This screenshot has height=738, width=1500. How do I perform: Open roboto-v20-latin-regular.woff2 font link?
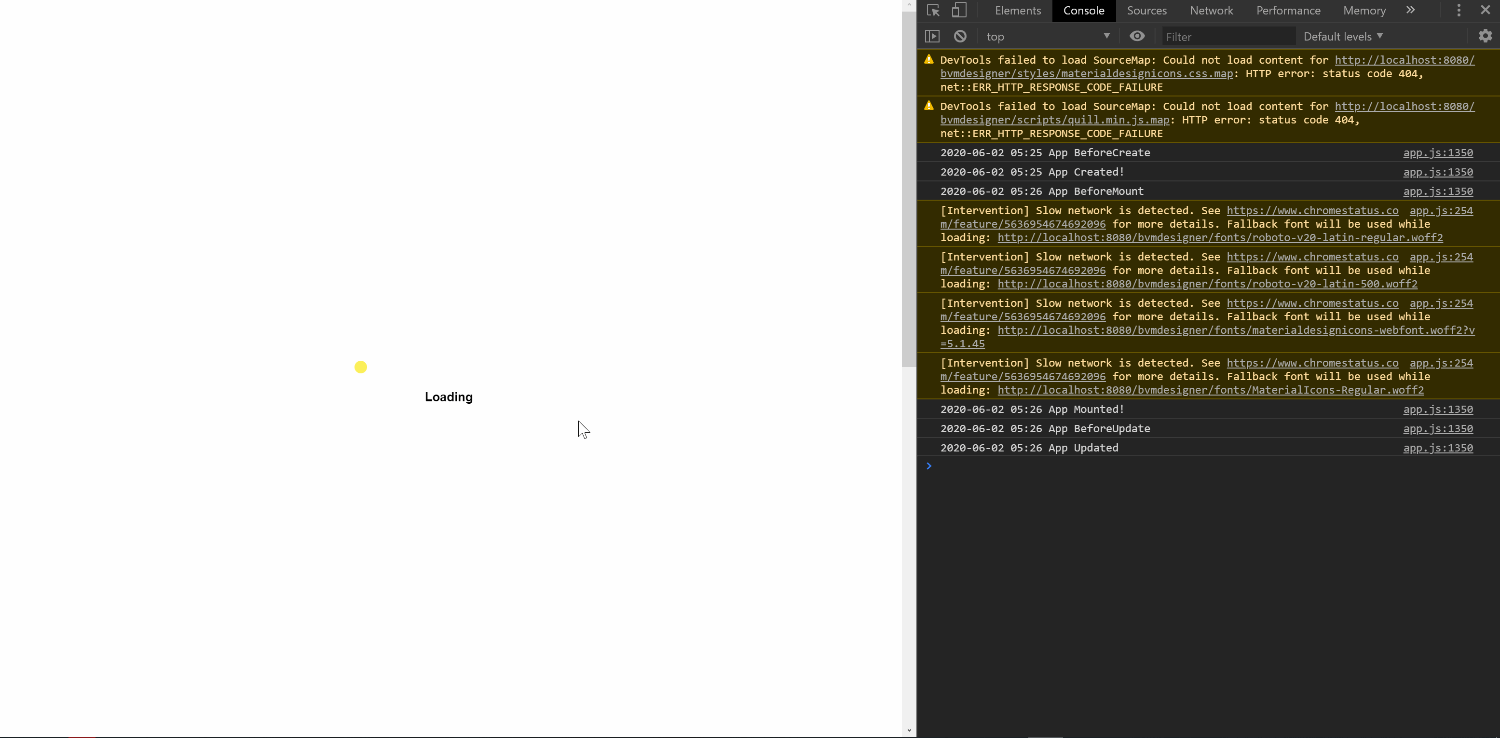pos(1220,238)
